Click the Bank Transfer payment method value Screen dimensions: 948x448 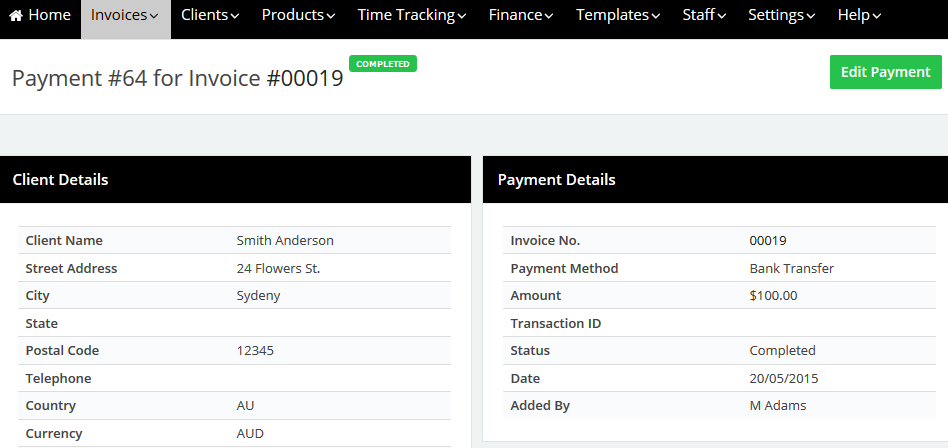[x=791, y=268]
